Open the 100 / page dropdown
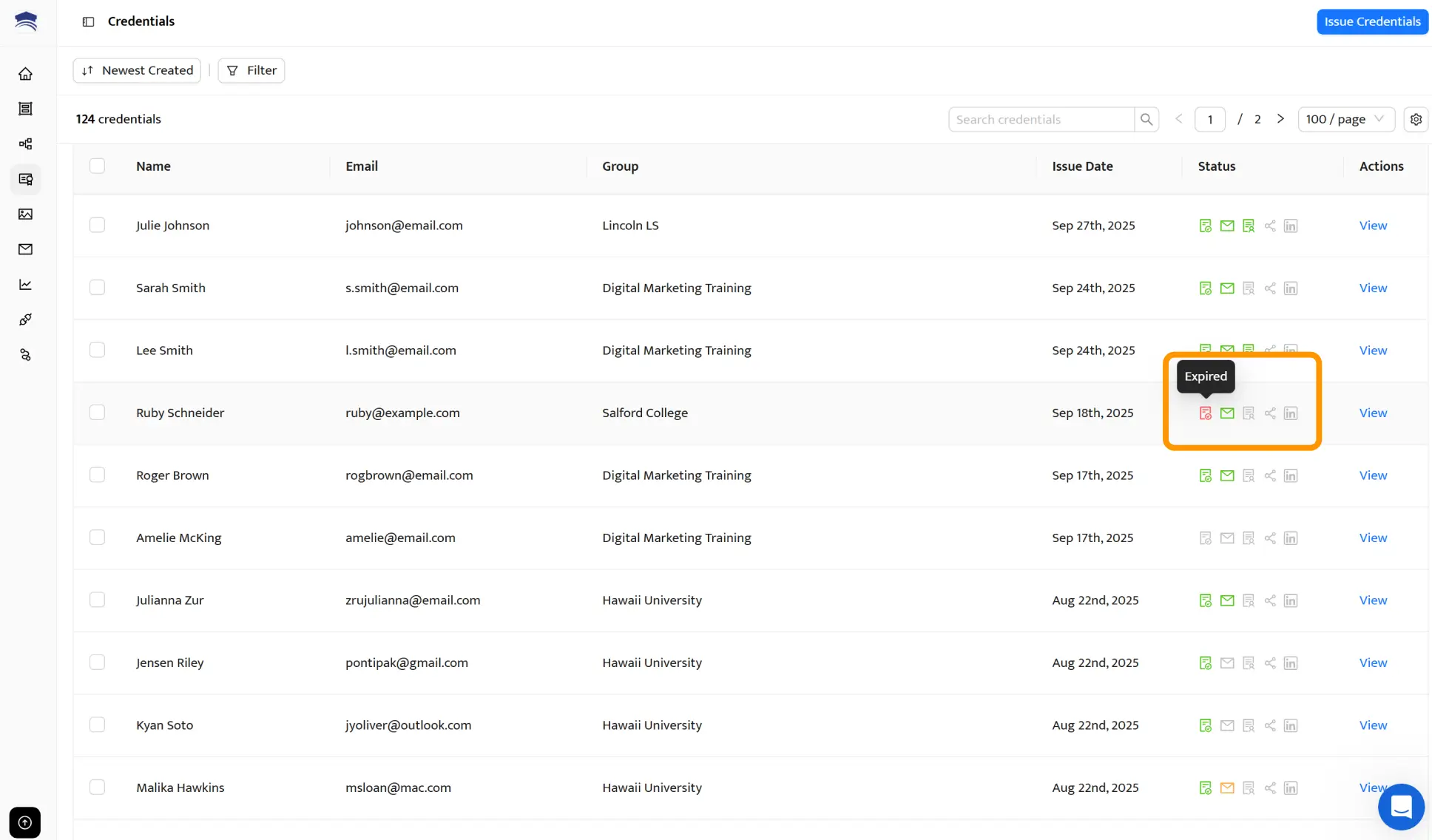1432x840 pixels. click(x=1345, y=119)
